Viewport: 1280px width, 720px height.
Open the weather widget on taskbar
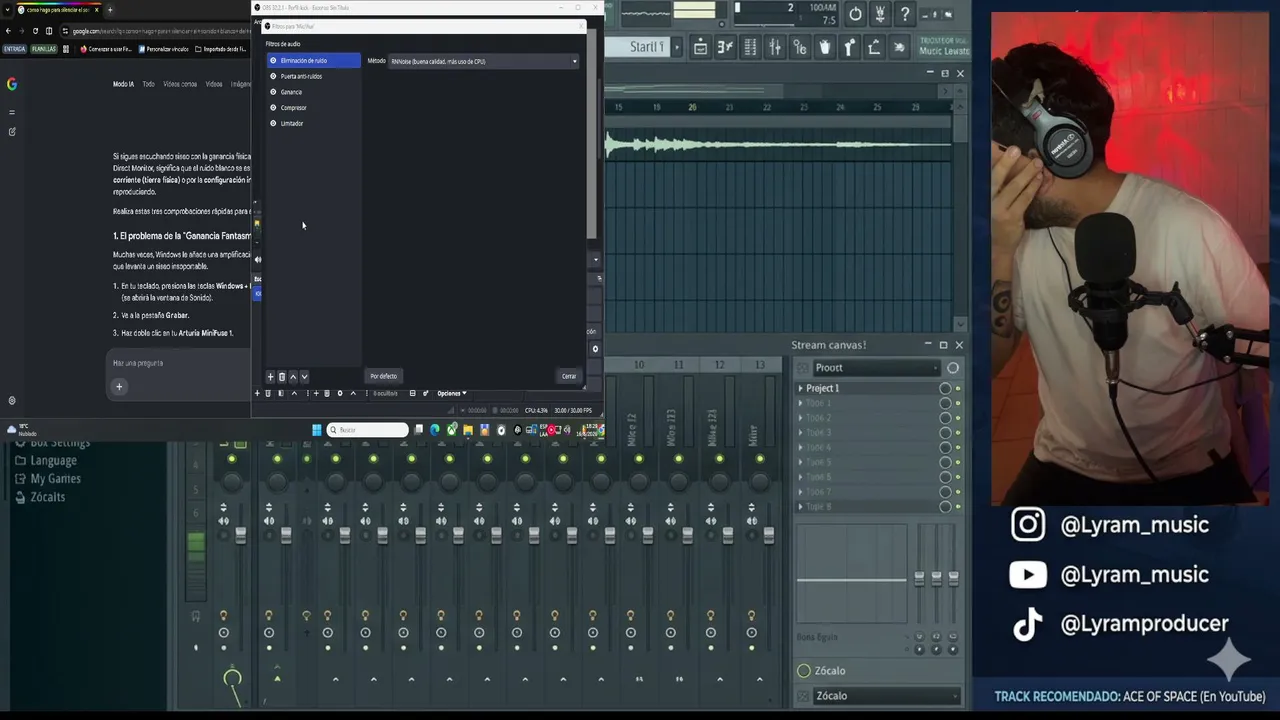coord(22,430)
